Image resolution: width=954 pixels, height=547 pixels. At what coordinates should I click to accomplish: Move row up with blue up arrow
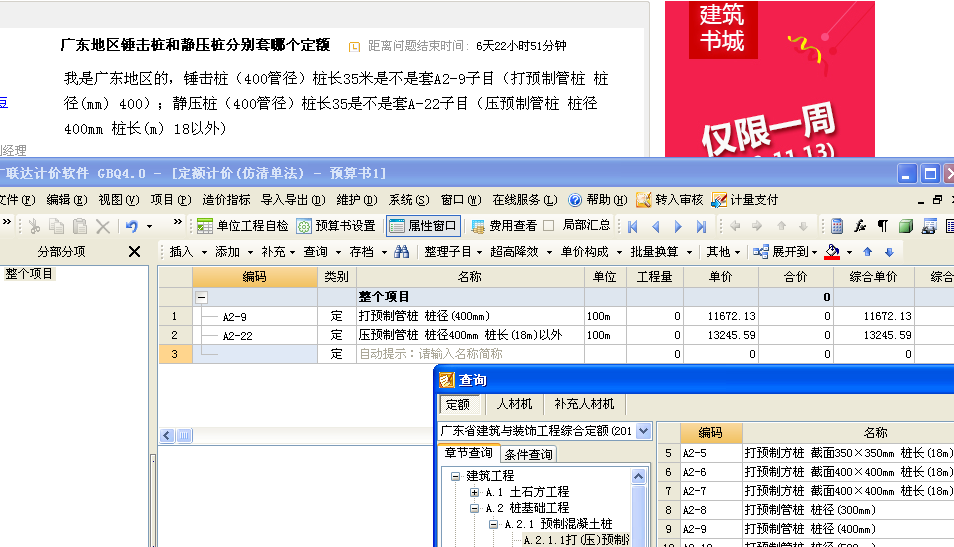[868, 252]
